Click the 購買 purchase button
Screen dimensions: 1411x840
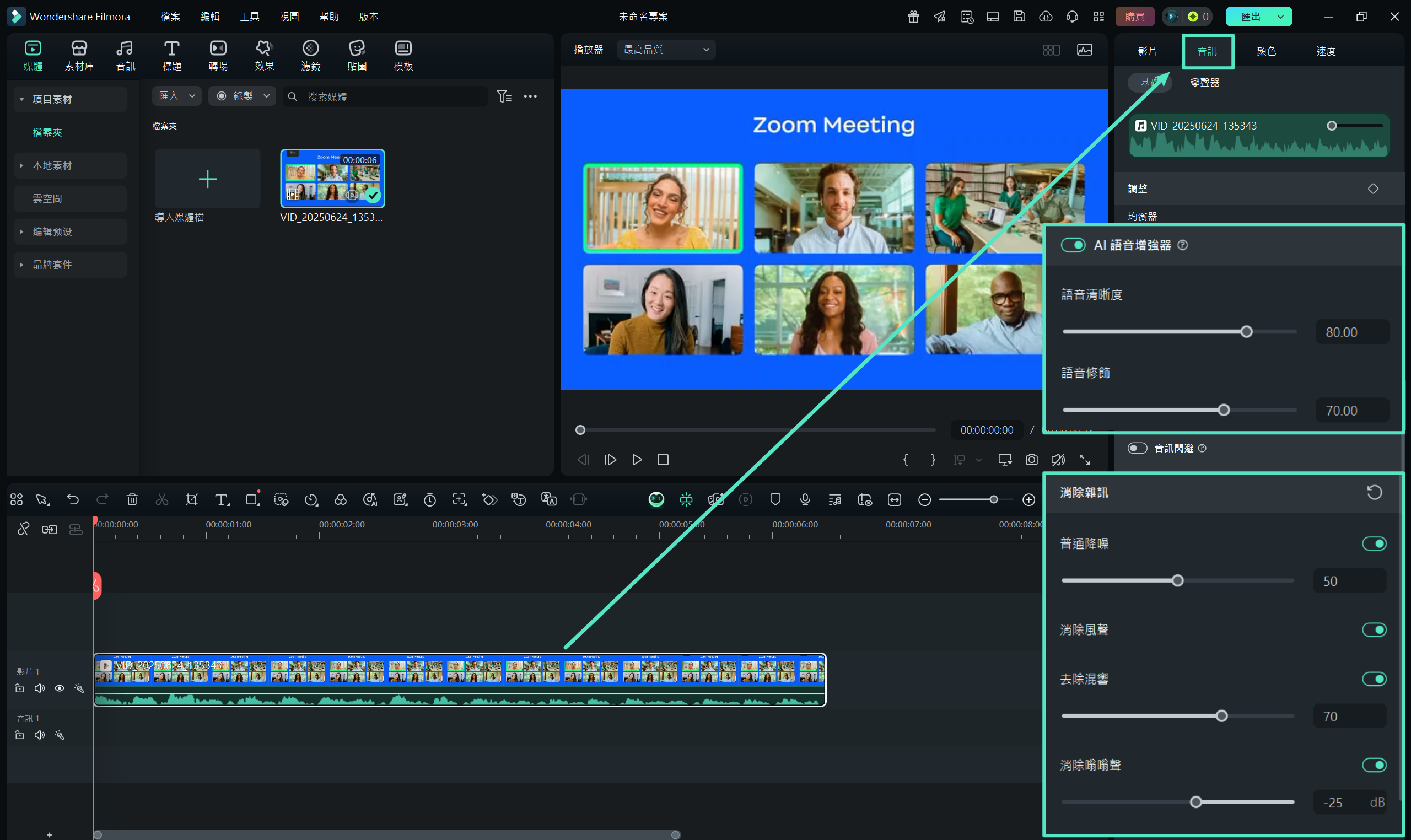1135,17
